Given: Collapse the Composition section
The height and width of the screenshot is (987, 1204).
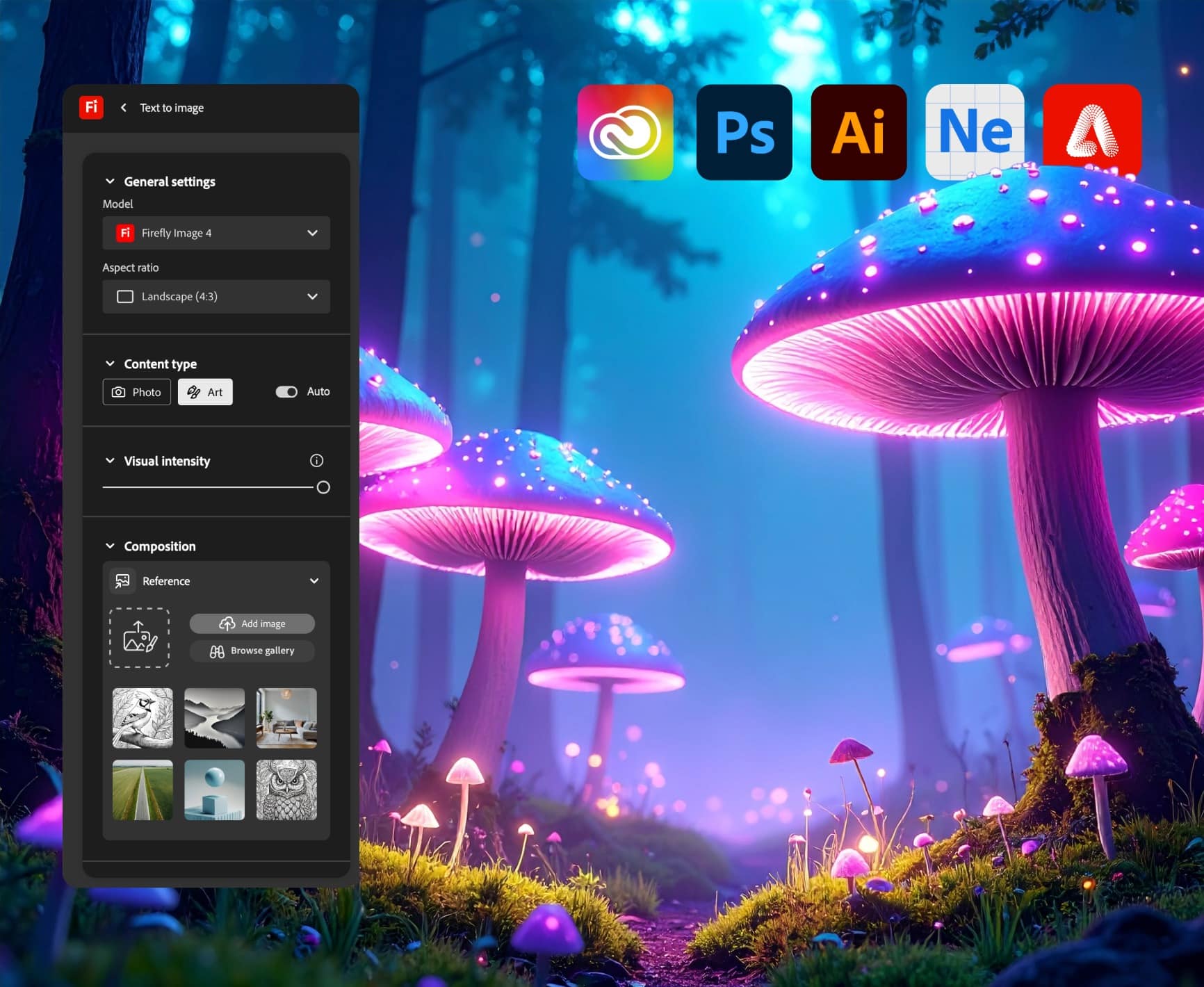Looking at the screenshot, I should click(110, 546).
